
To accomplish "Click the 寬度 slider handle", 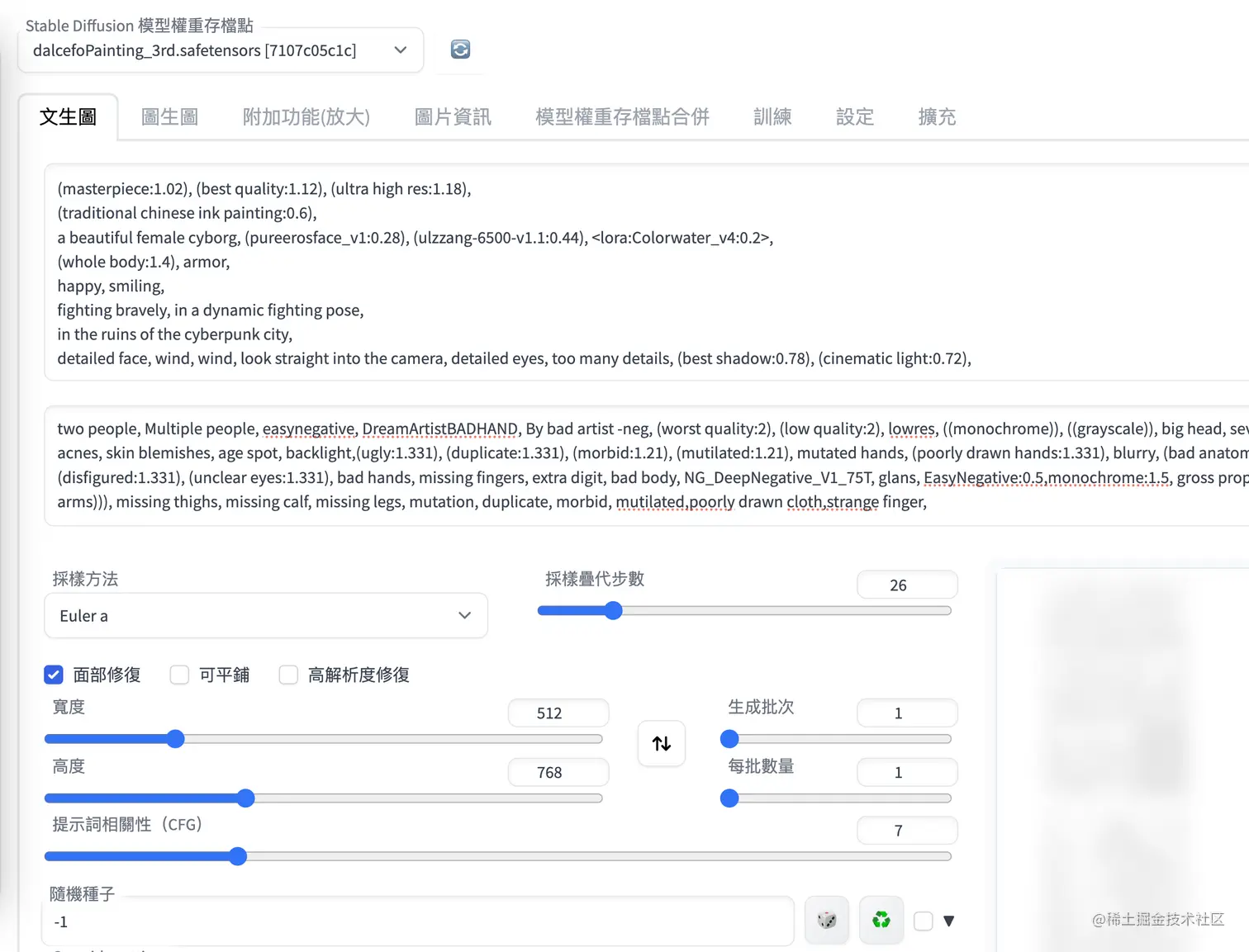I will 175,739.
